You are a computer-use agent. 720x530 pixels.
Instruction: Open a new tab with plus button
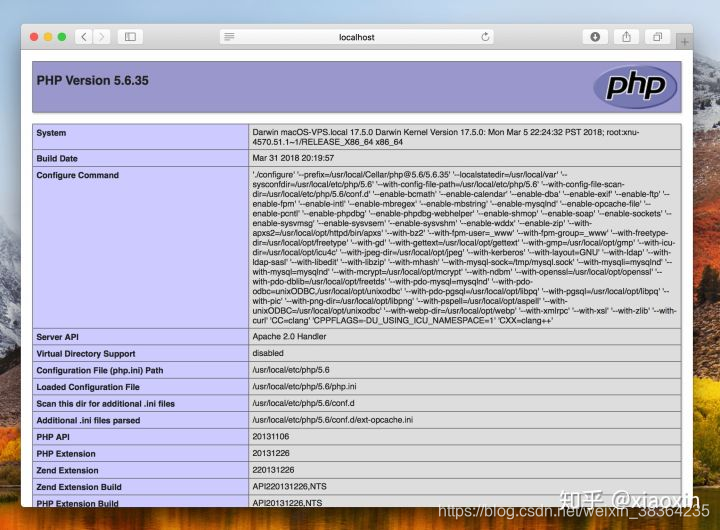pos(684,42)
